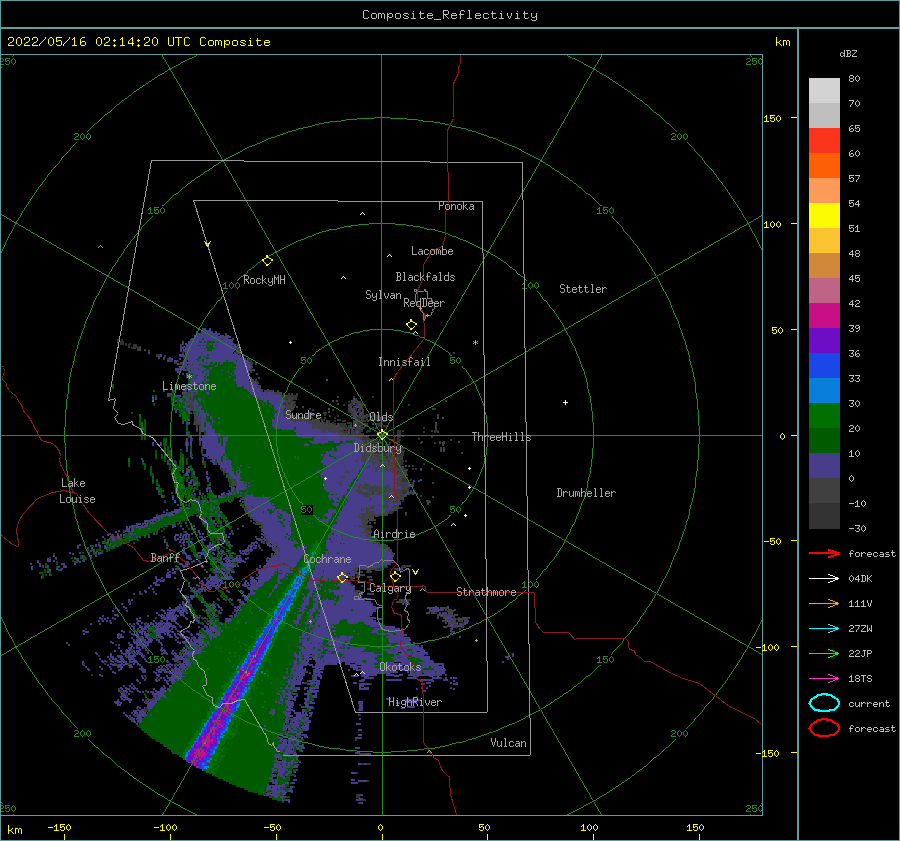
Task: Click the yellow diamond marker below RedDeer
Action: 411,324
